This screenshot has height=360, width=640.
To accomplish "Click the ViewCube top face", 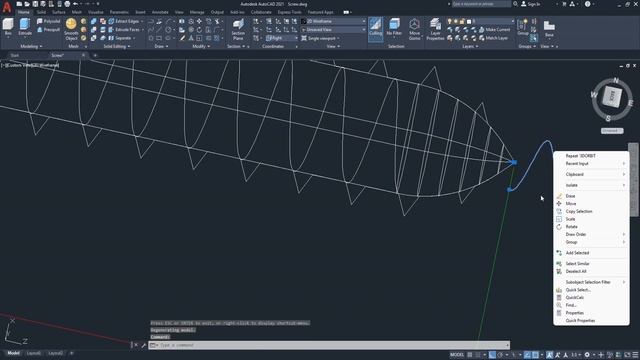I will (612, 97).
